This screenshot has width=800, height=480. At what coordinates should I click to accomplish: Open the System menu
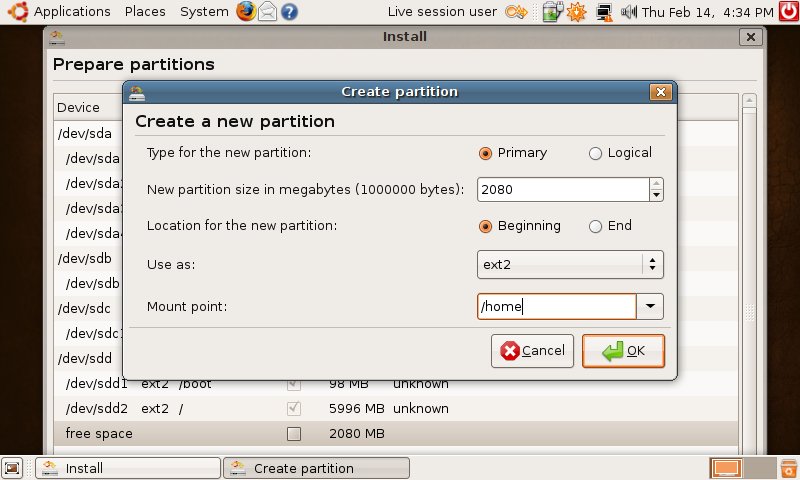point(204,11)
